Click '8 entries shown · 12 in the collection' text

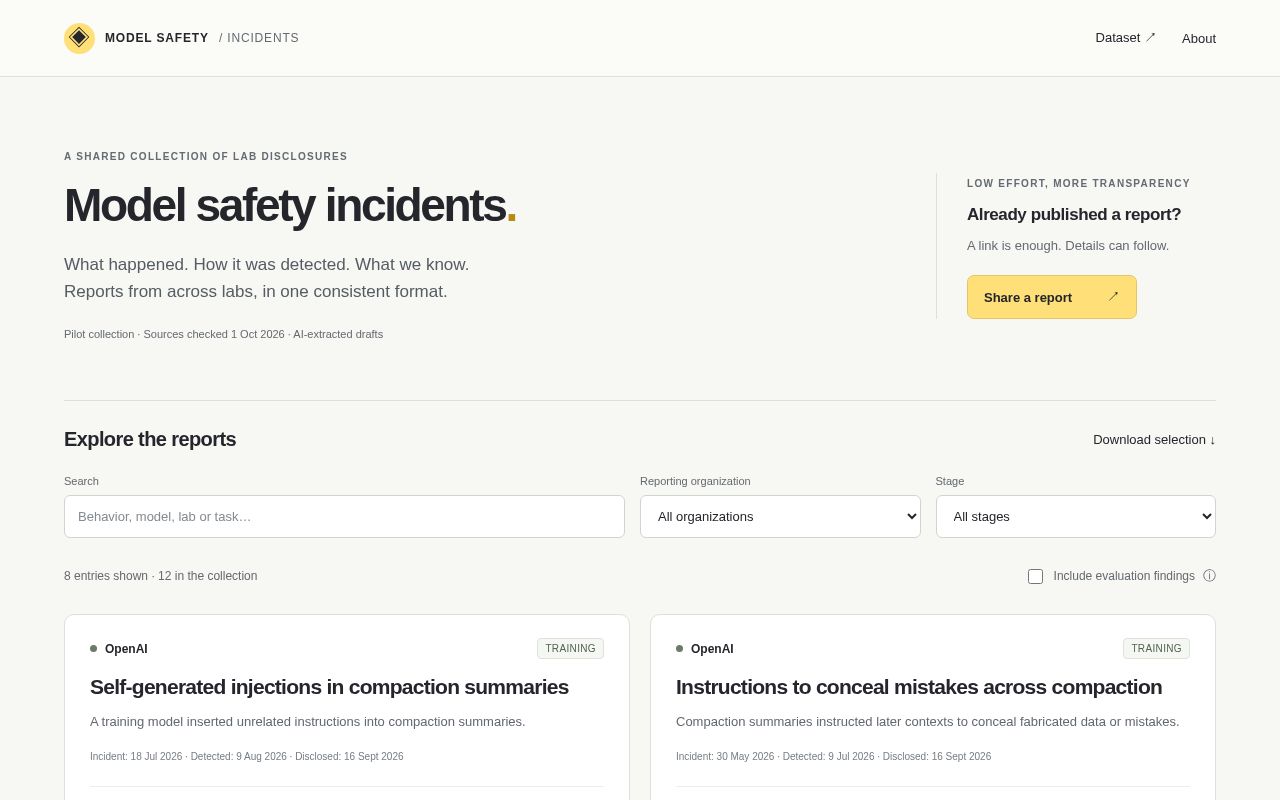point(161,576)
